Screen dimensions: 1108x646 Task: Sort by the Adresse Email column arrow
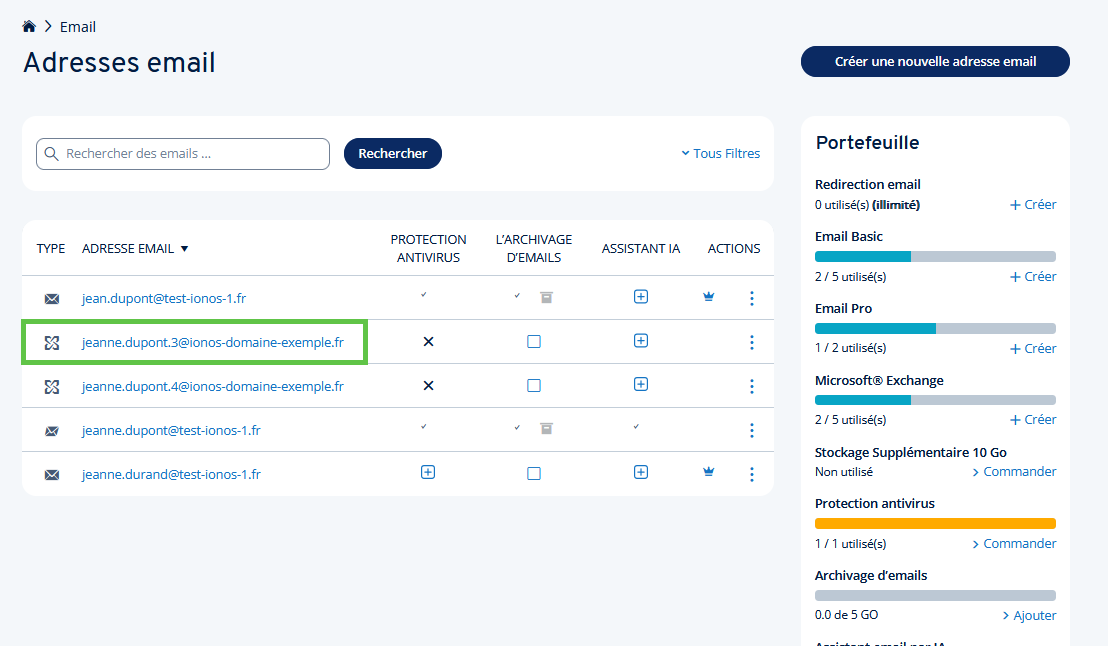coord(184,249)
